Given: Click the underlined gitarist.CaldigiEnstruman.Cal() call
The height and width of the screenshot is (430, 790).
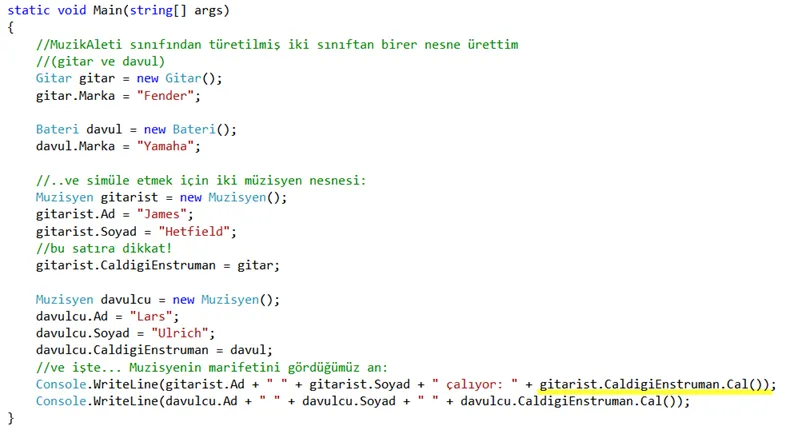Looking at the screenshot, I should click(x=653, y=385).
